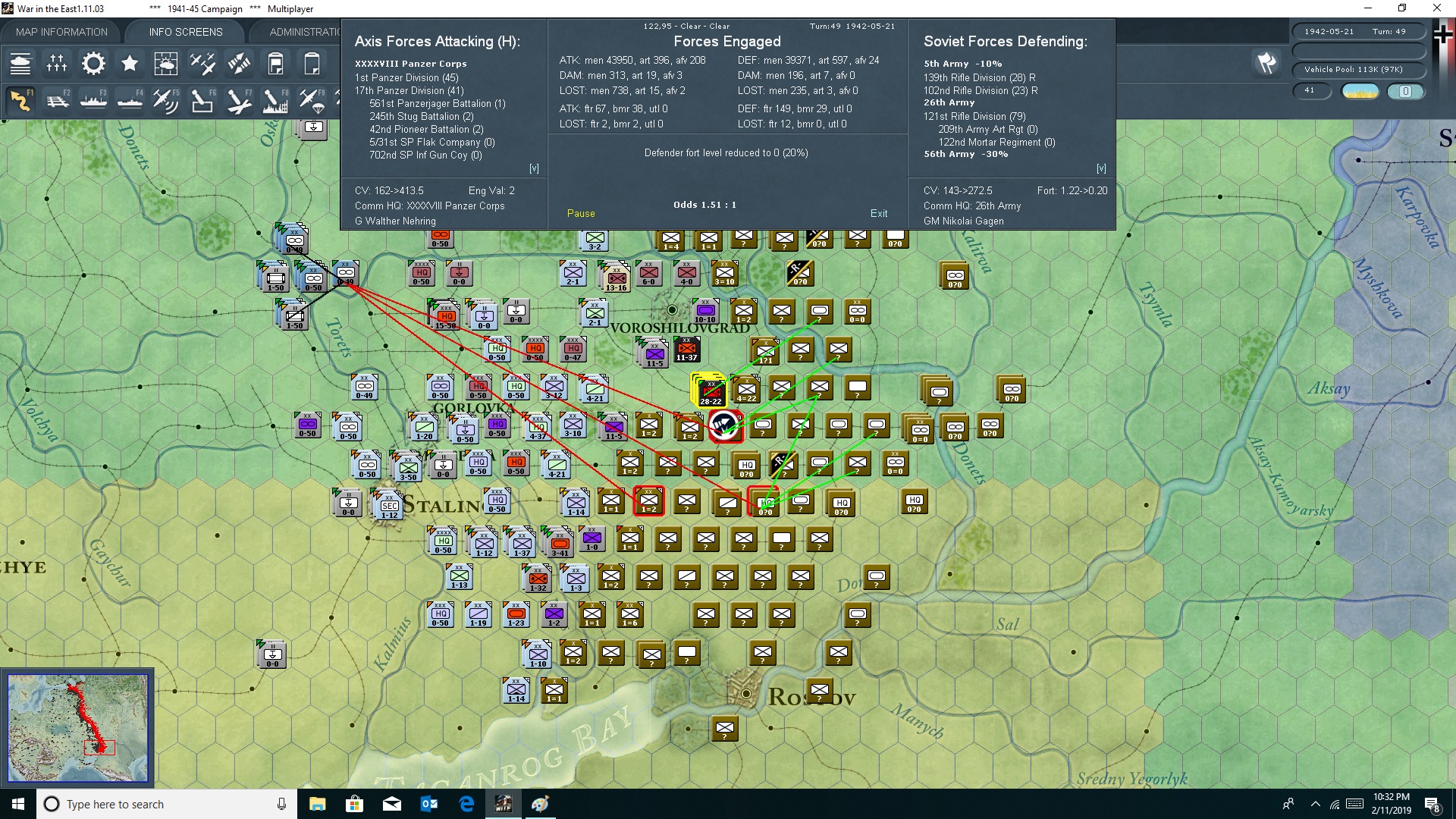Select the F2 rail movement mode
The width and height of the screenshot is (1456, 819).
pos(58,100)
